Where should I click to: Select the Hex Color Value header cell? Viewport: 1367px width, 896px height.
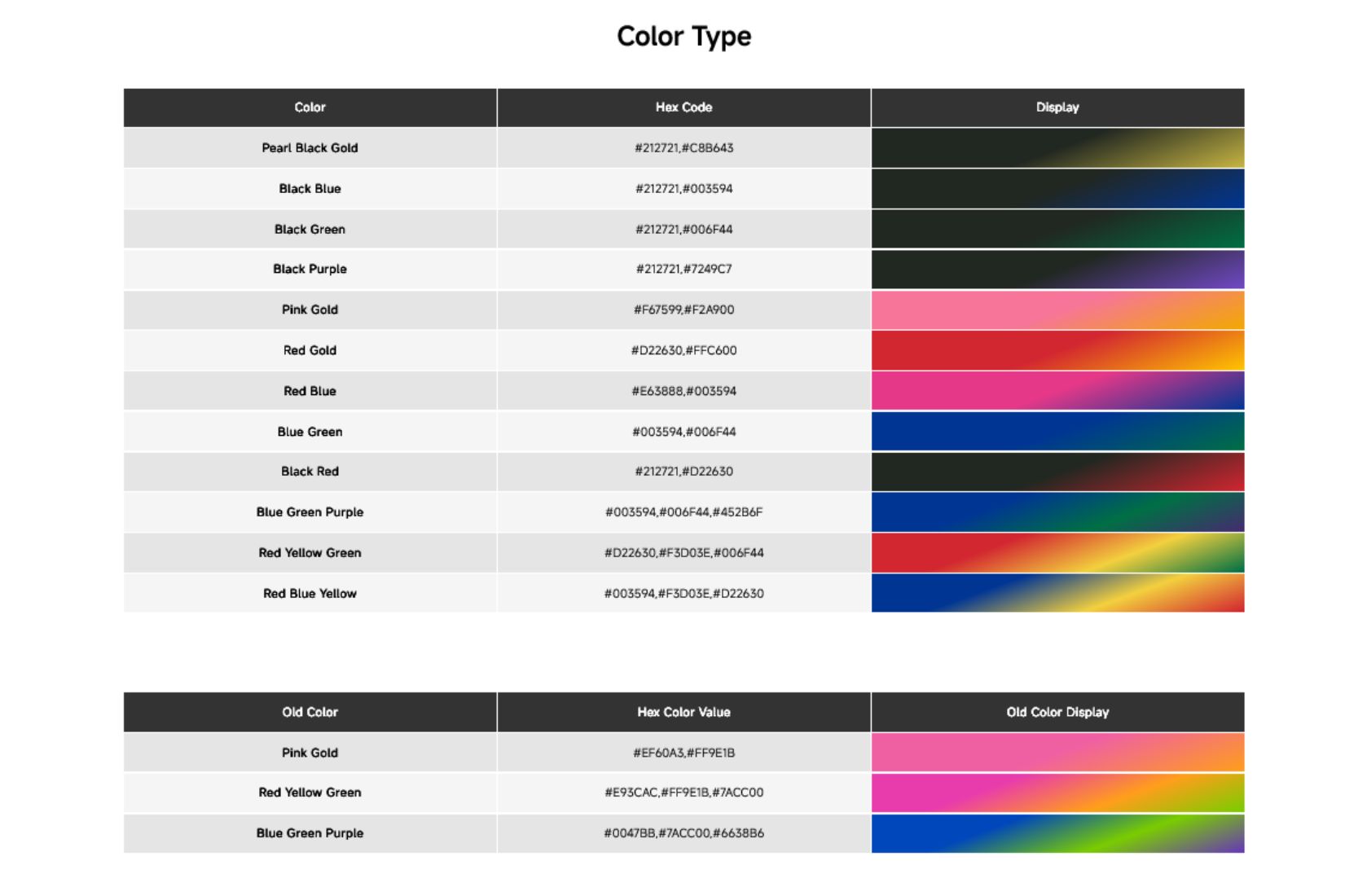[683, 712]
